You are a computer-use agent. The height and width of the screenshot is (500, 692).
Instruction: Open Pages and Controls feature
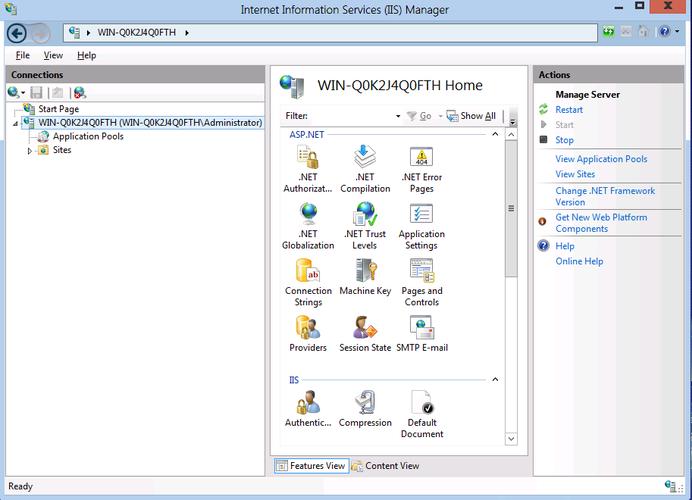pos(421,283)
